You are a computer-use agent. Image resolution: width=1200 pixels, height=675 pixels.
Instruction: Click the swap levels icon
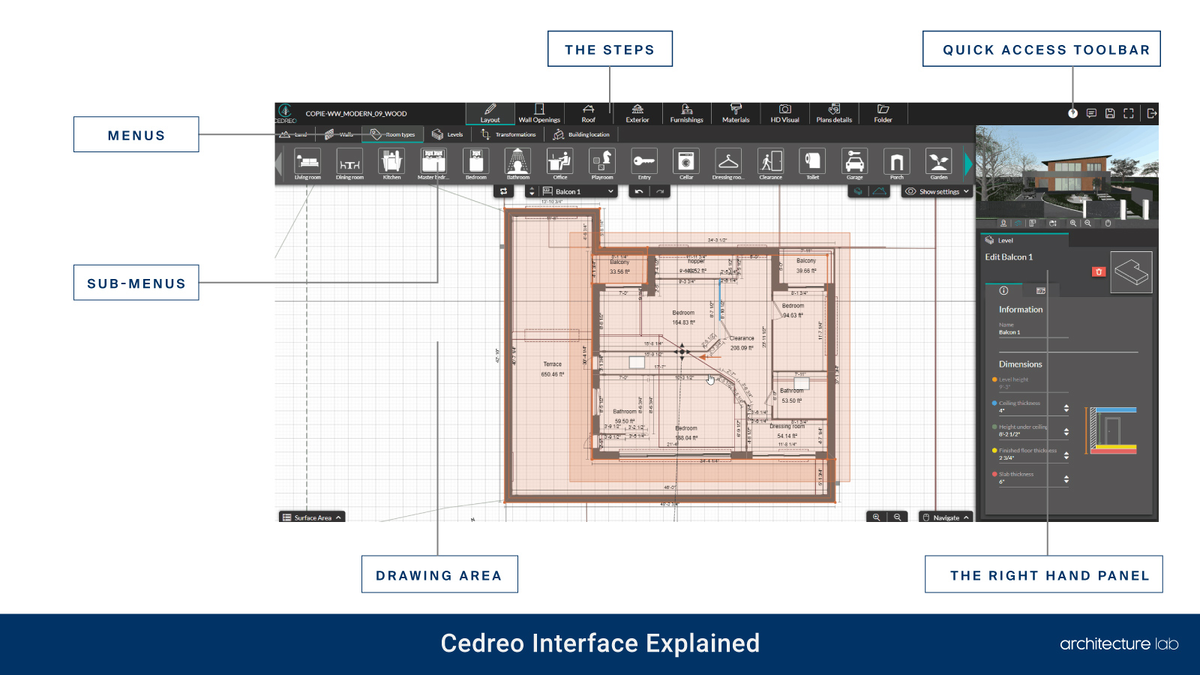point(505,190)
